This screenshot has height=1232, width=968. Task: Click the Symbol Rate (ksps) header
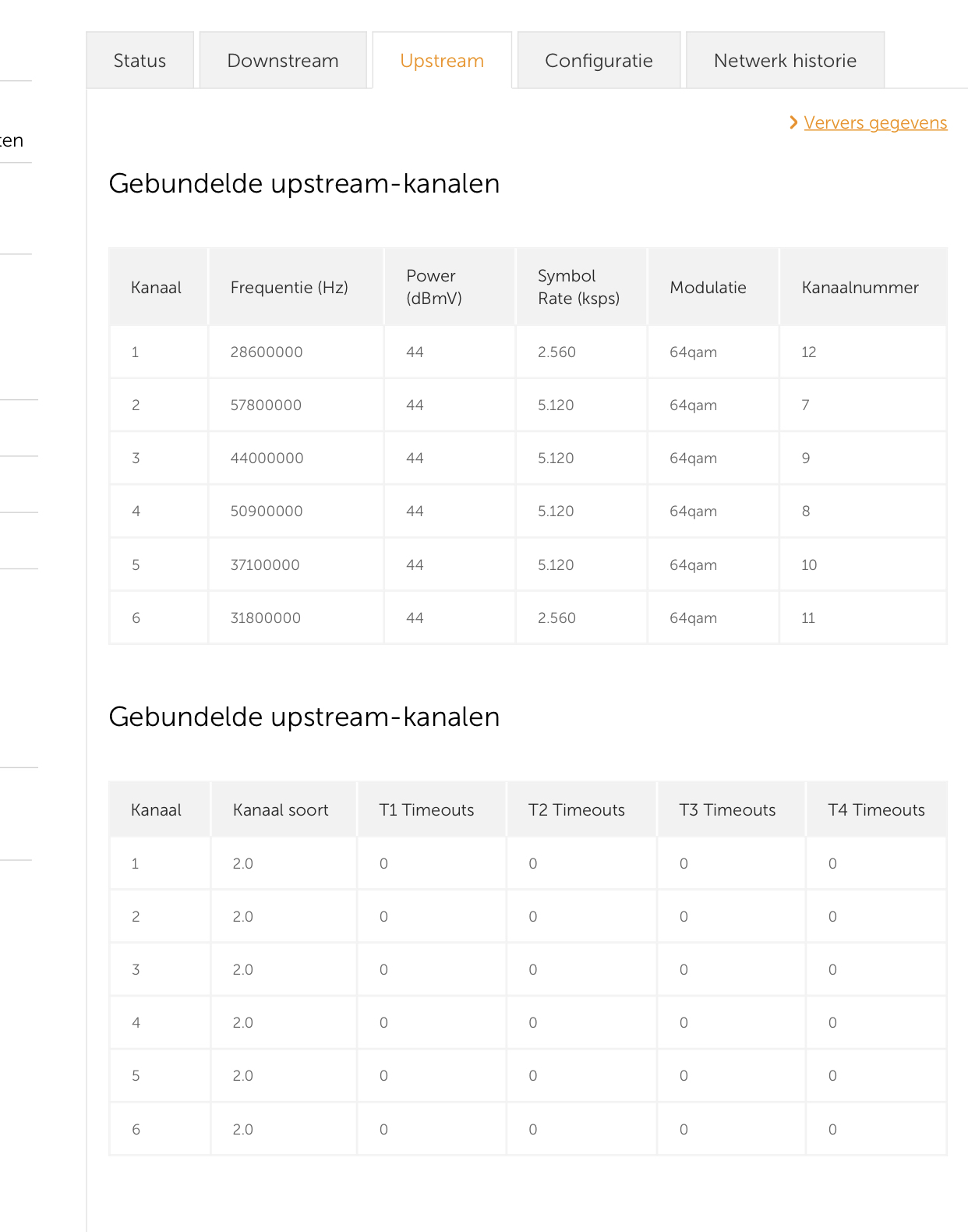(578, 287)
